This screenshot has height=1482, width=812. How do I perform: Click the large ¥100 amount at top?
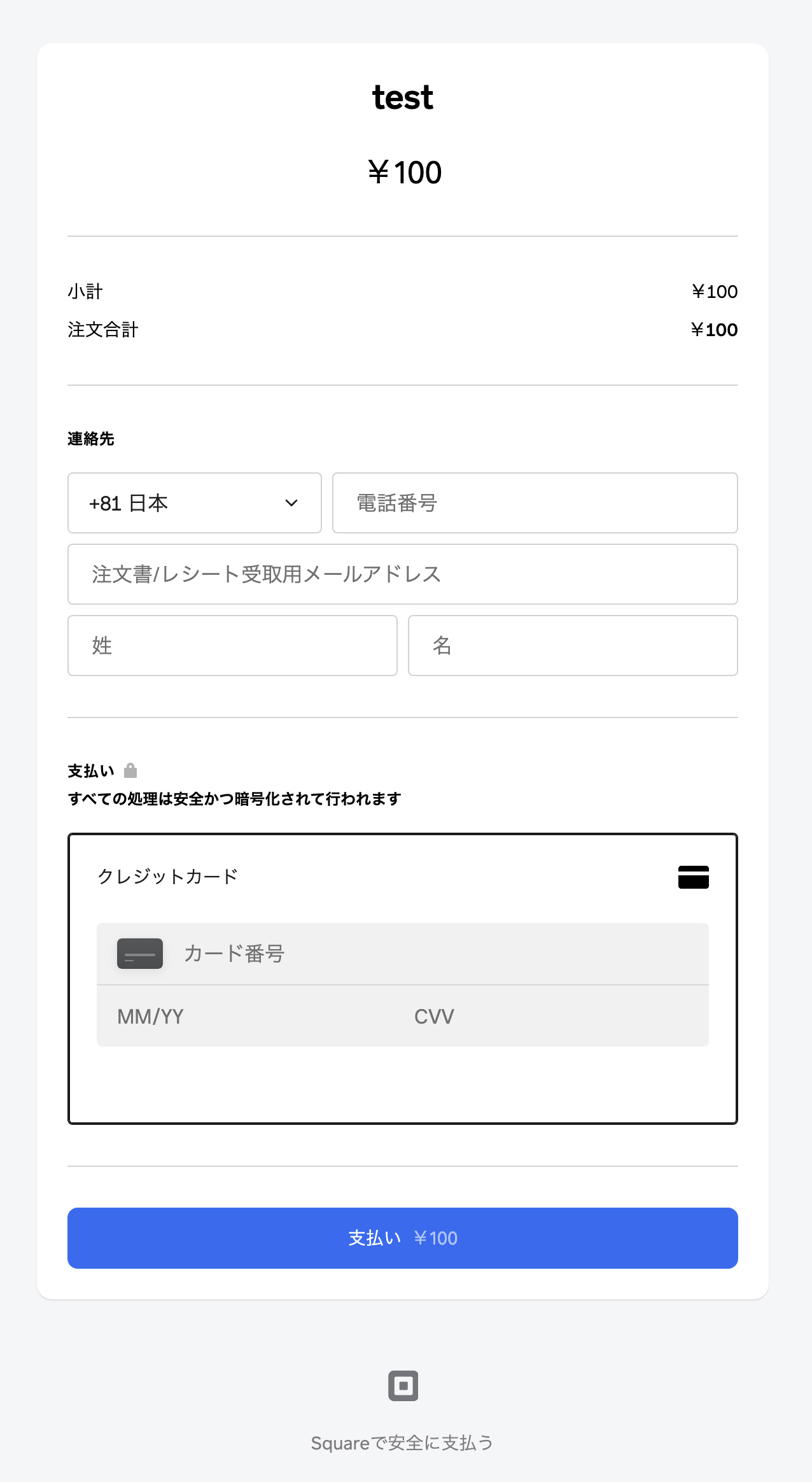pos(404,173)
